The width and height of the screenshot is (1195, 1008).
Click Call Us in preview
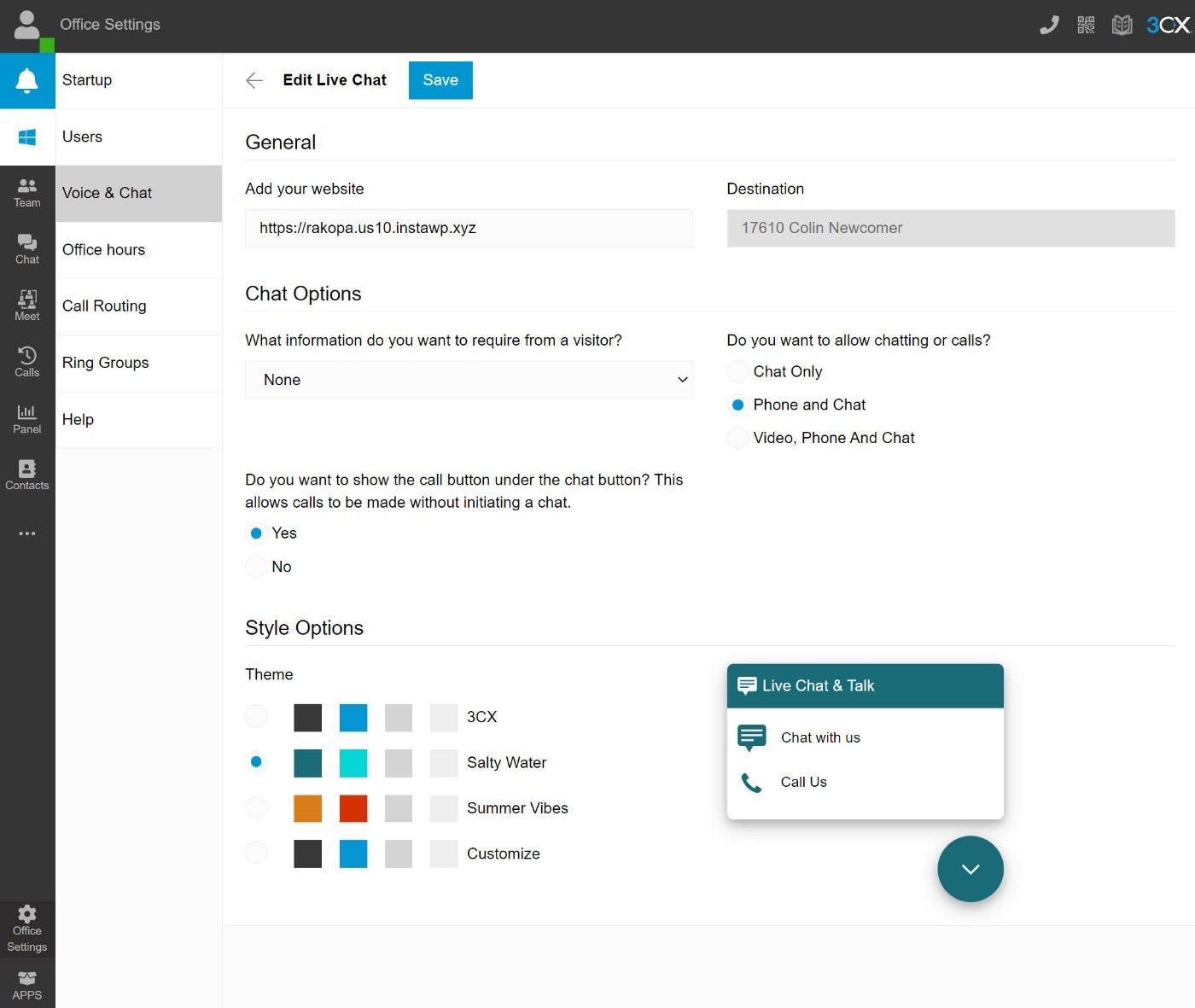click(x=803, y=782)
